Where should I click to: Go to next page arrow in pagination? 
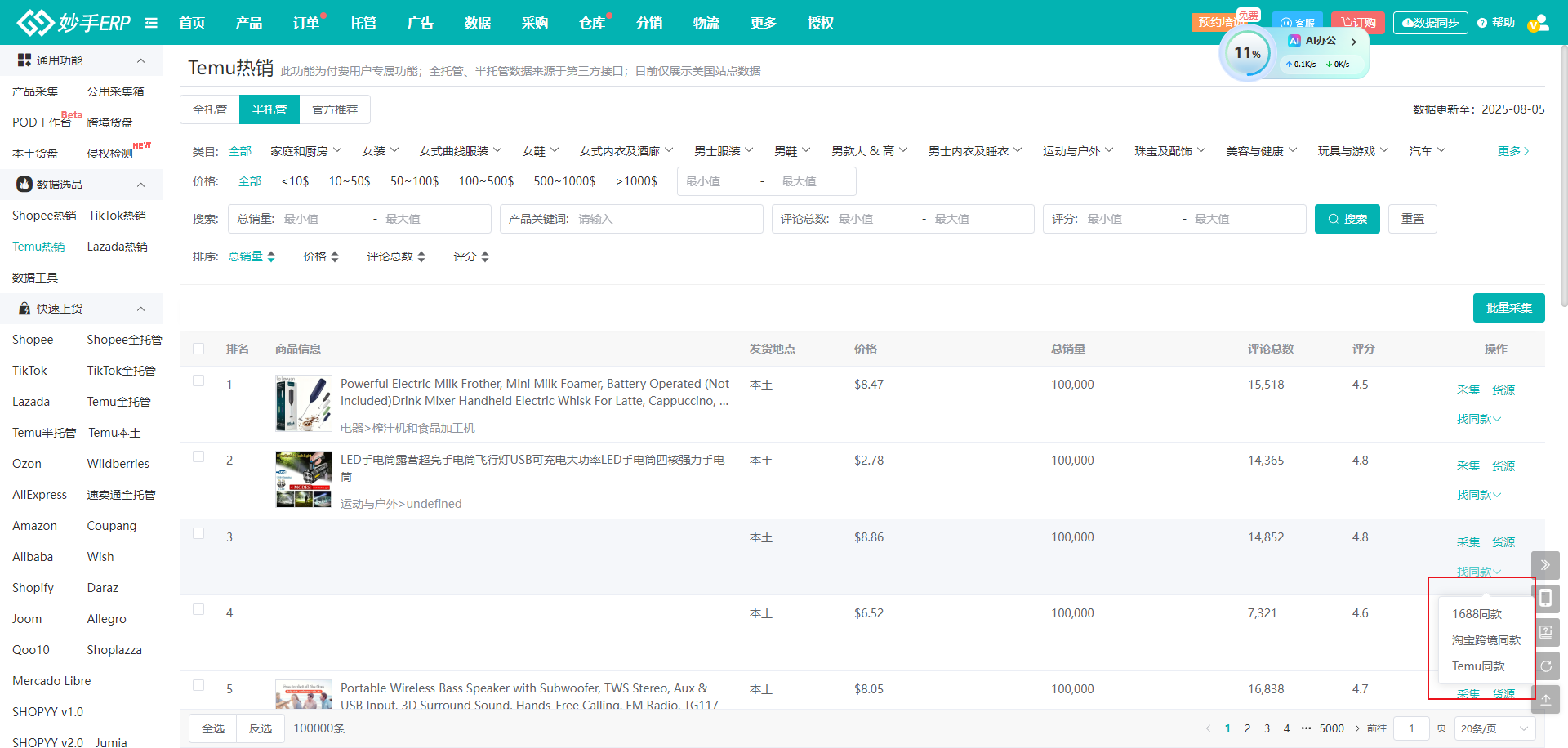[x=1357, y=728]
